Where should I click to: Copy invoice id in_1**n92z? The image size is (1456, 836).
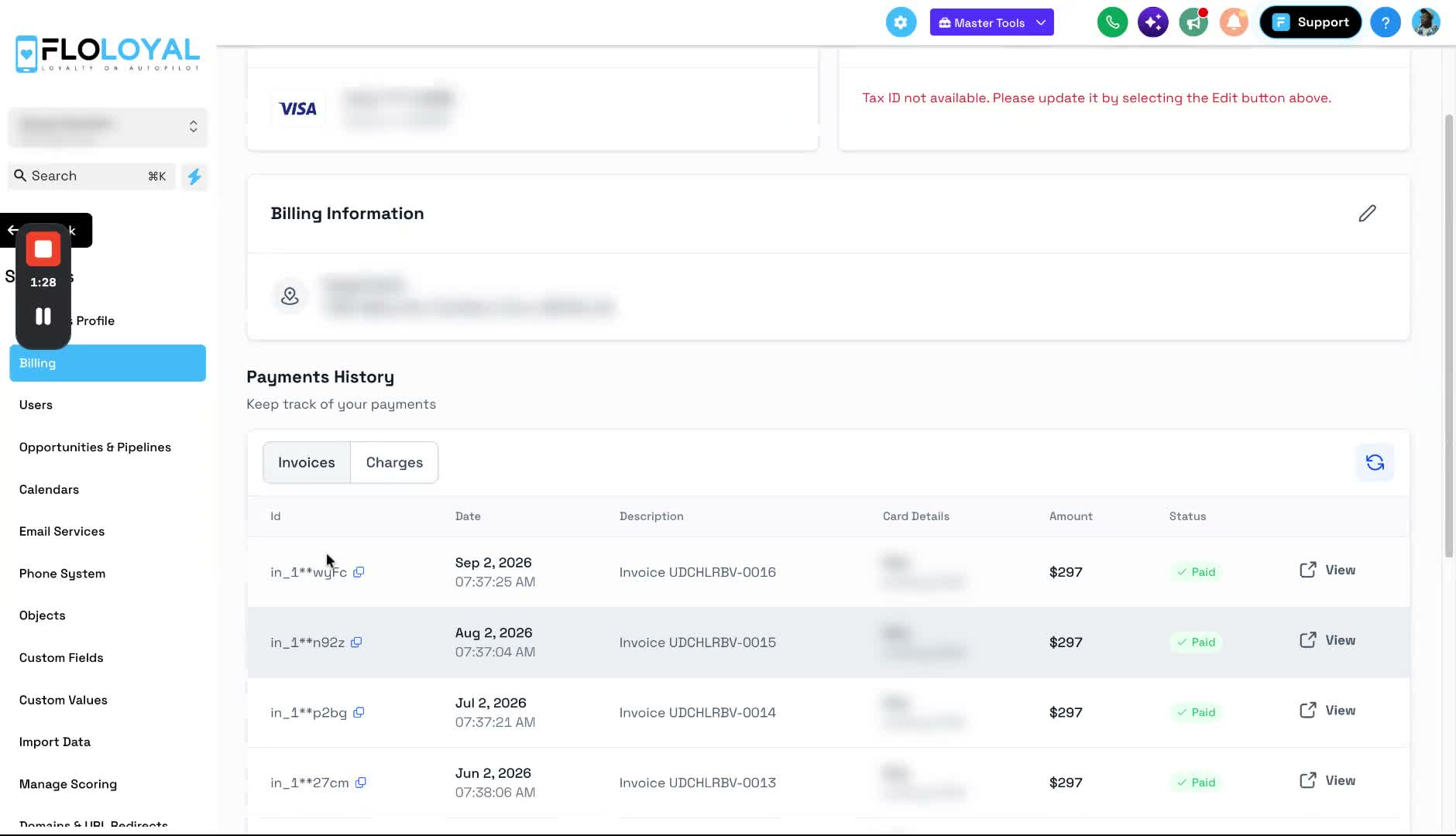[x=356, y=642]
